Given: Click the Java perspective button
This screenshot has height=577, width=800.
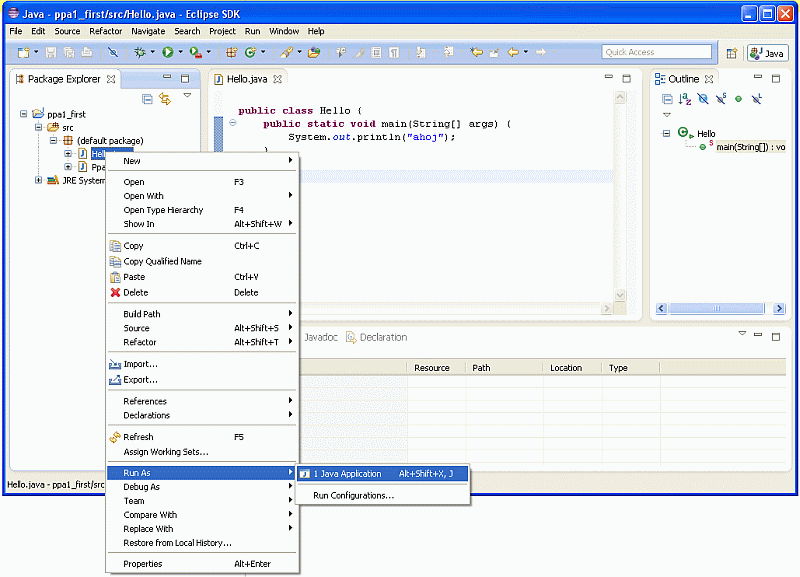Looking at the screenshot, I should [768, 53].
